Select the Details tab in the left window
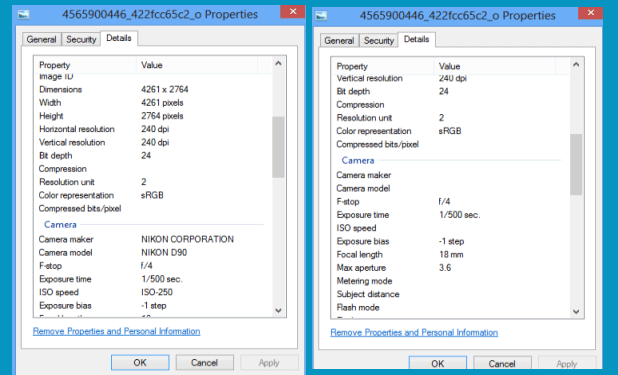This screenshot has height=375, width=618. [119, 38]
